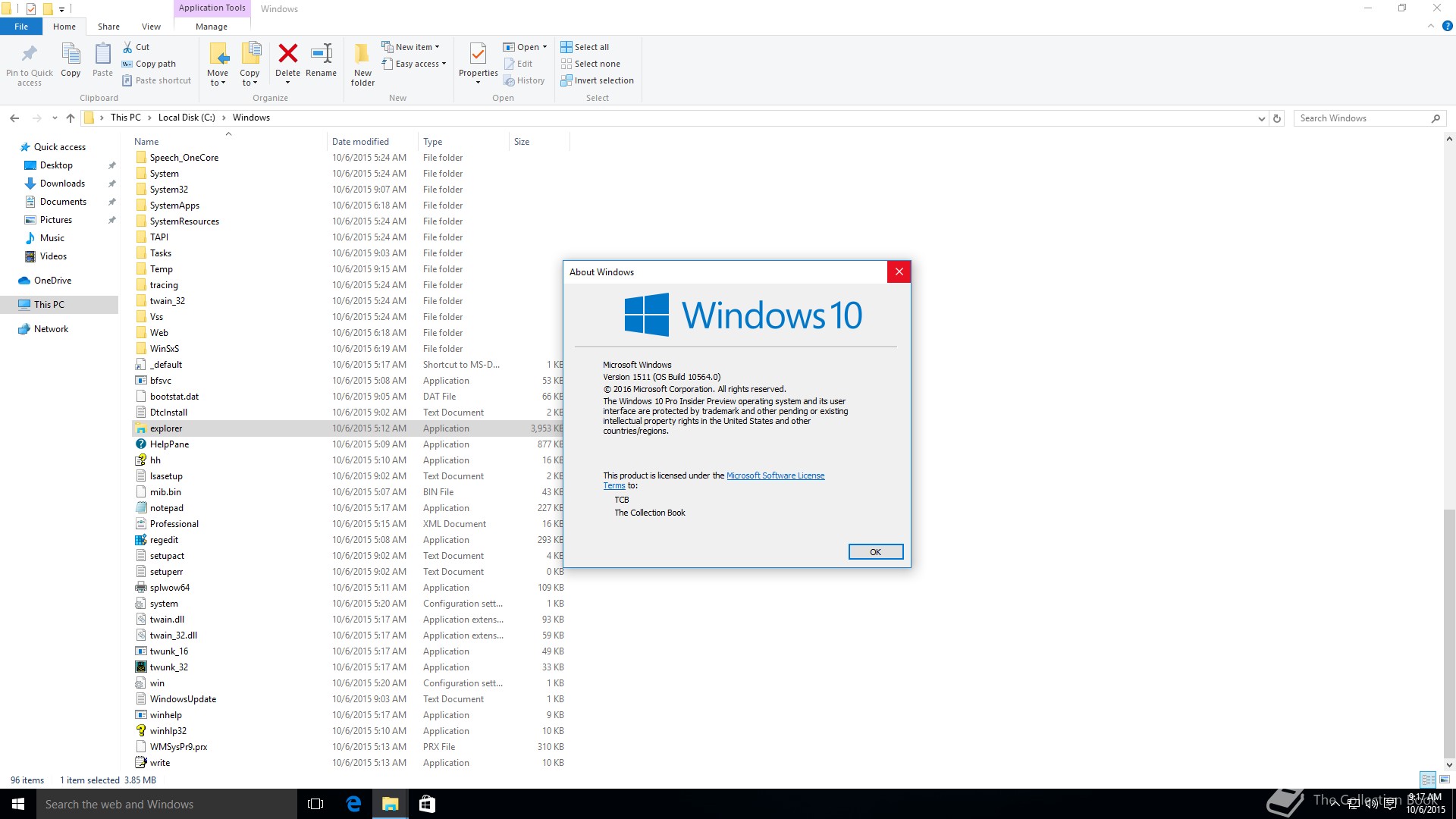Click the search magnifier icon
This screenshot has width=1456, height=819.
click(1435, 118)
